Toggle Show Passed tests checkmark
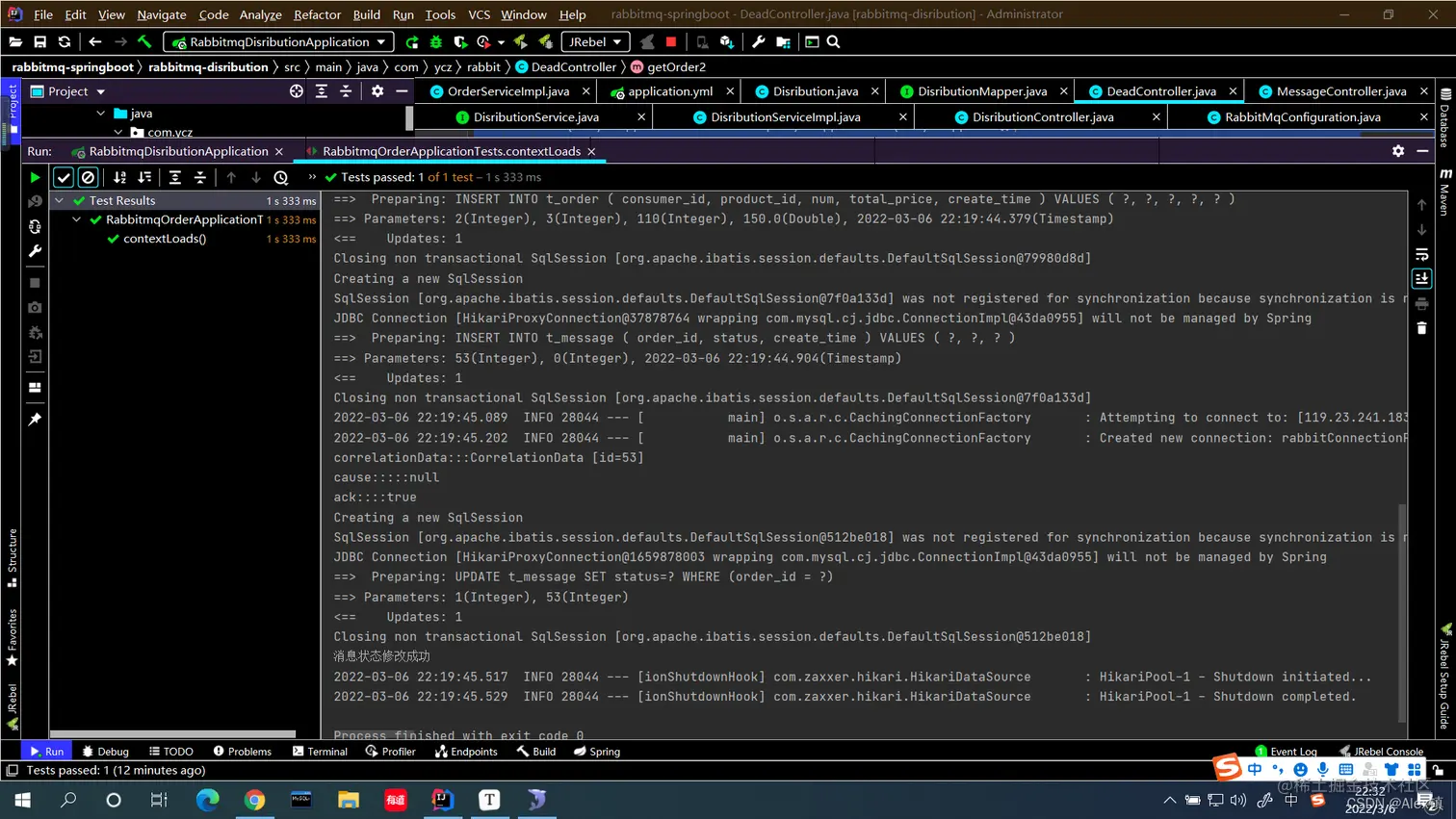This screenshot has width=1456, height=819. [x=64, y=177]
